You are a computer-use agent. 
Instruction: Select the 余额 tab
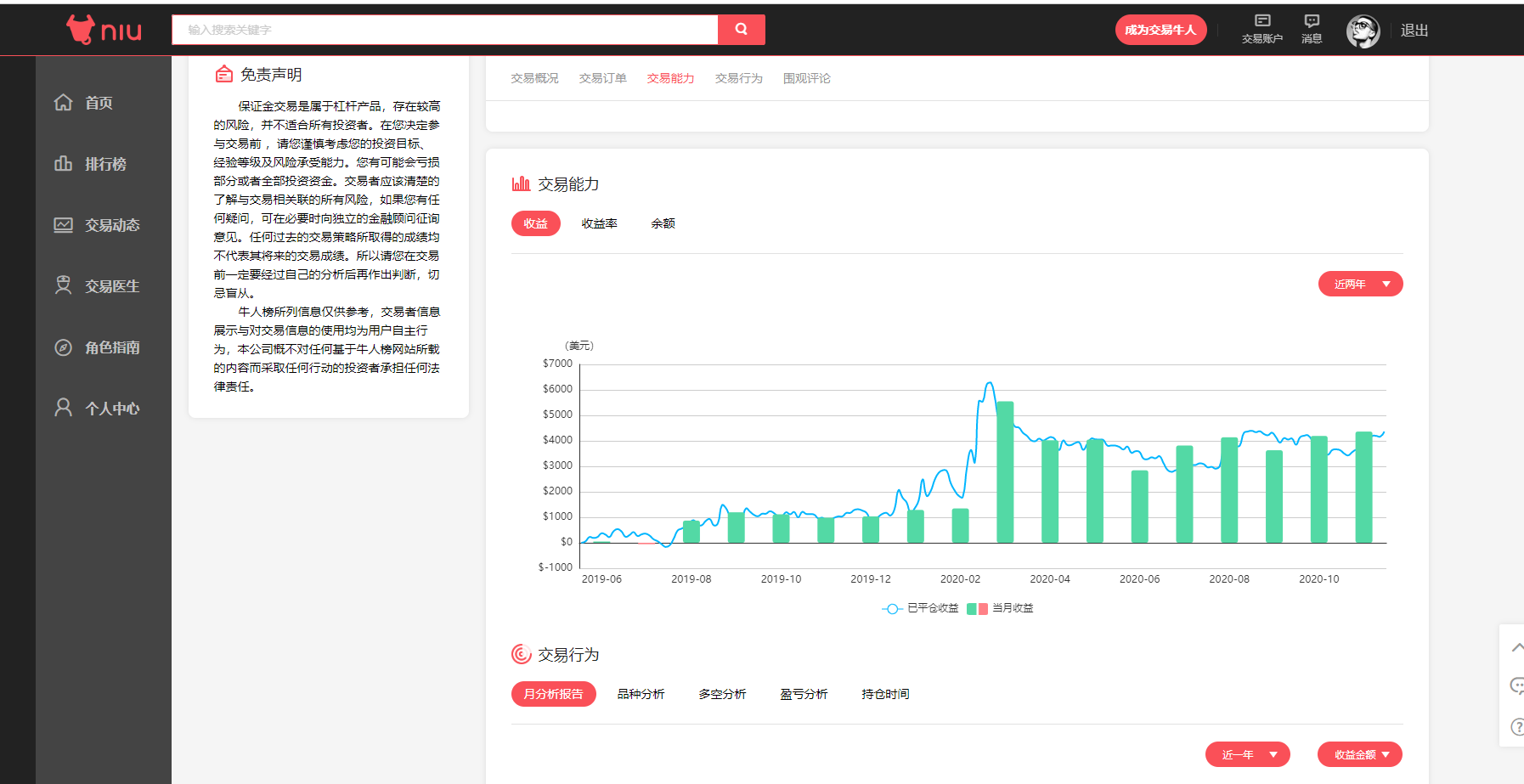click(663, 223)
